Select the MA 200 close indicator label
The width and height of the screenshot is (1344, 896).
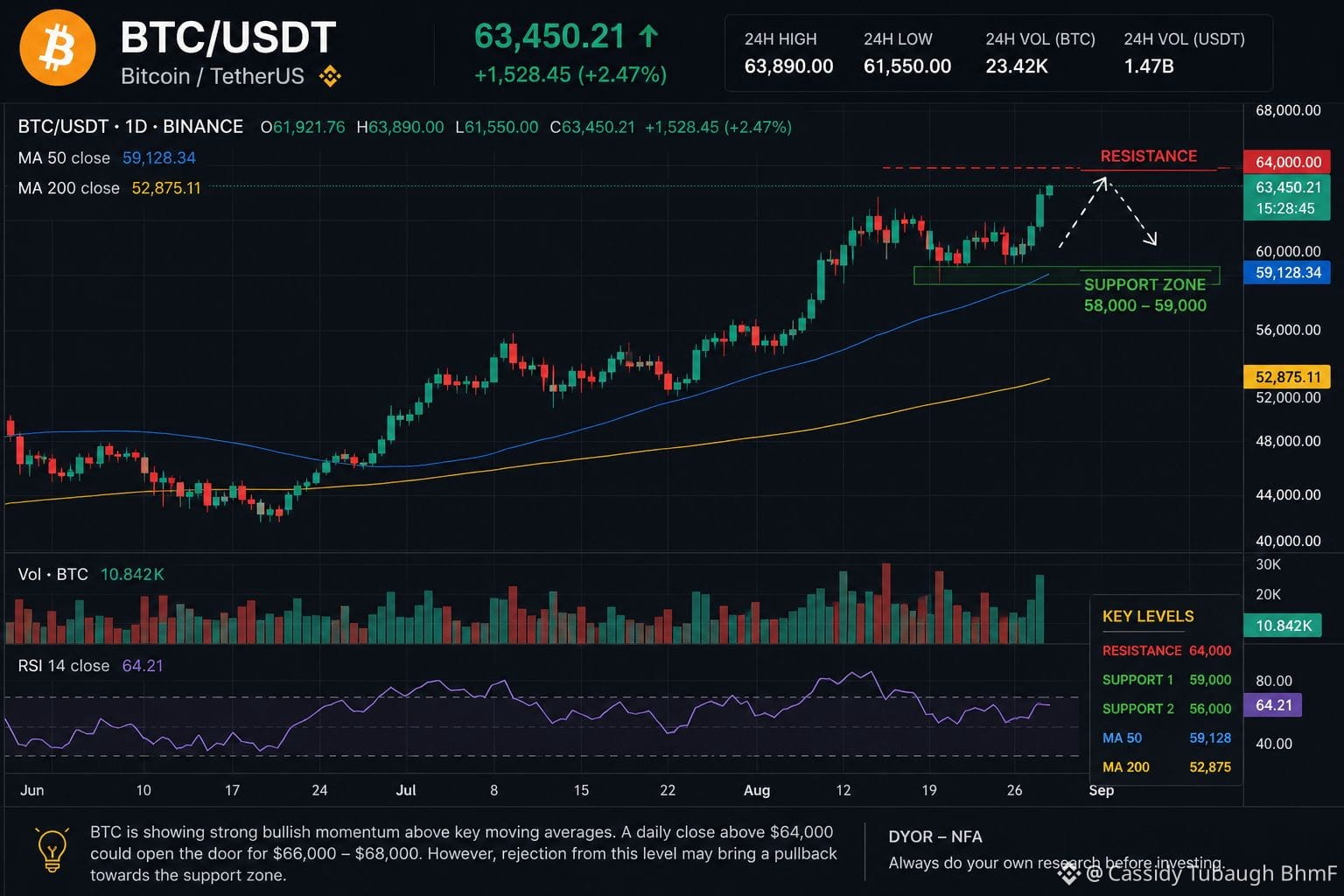point(68,188)
